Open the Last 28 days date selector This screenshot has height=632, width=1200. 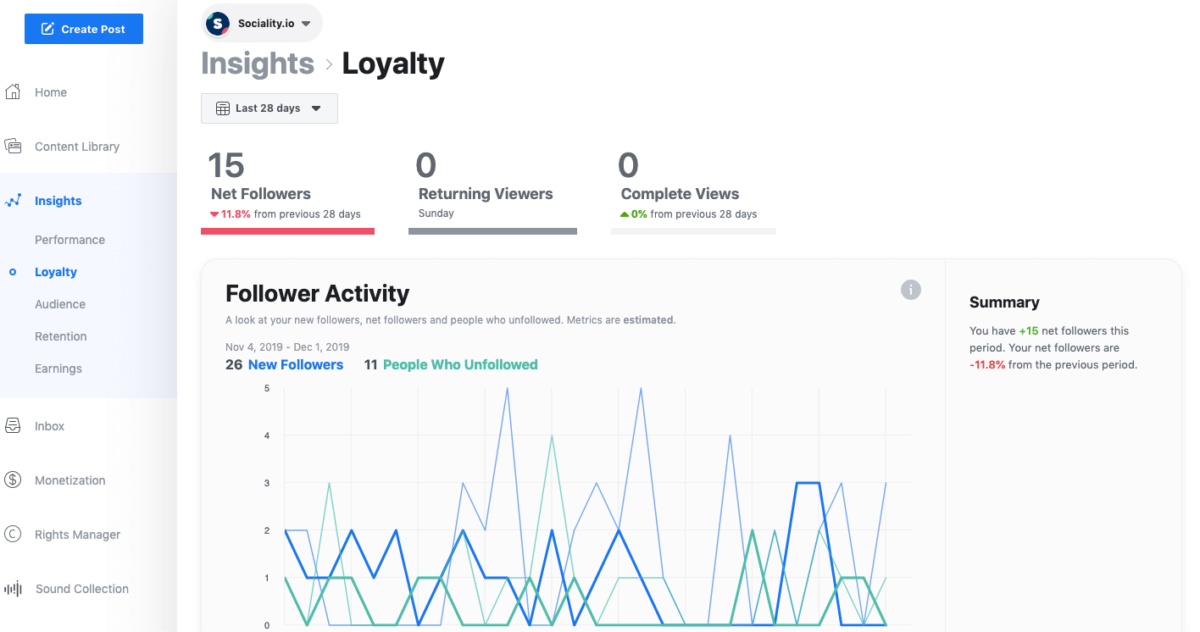269,108
